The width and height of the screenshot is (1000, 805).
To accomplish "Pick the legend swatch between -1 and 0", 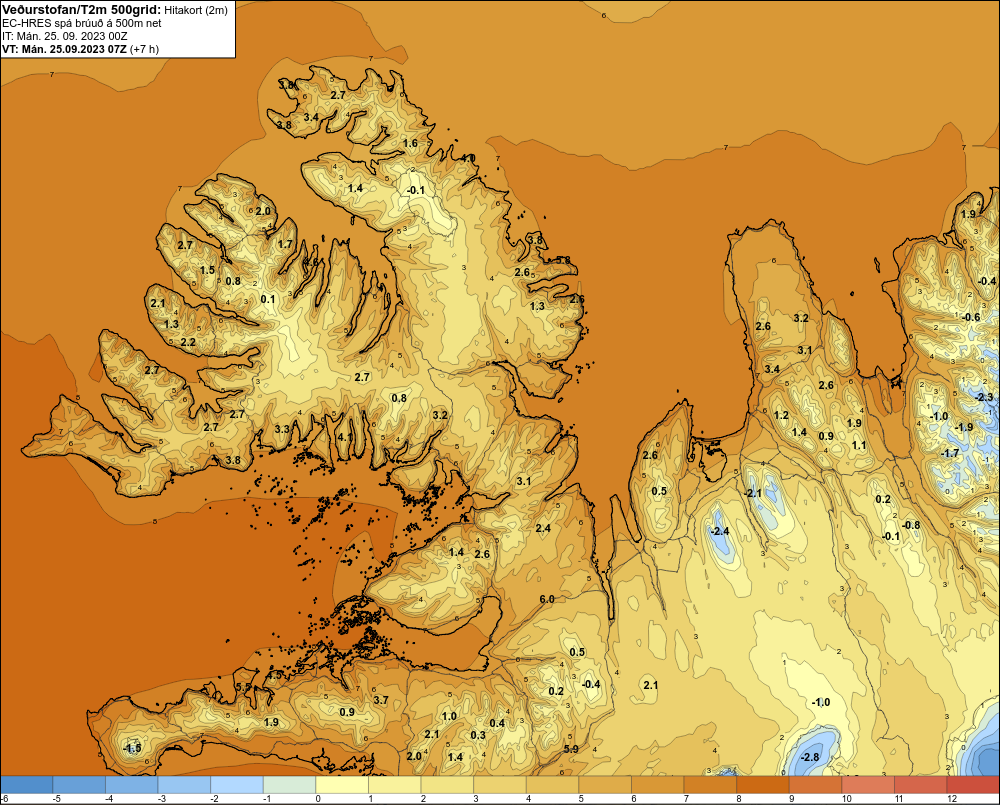I will [290, 785].
